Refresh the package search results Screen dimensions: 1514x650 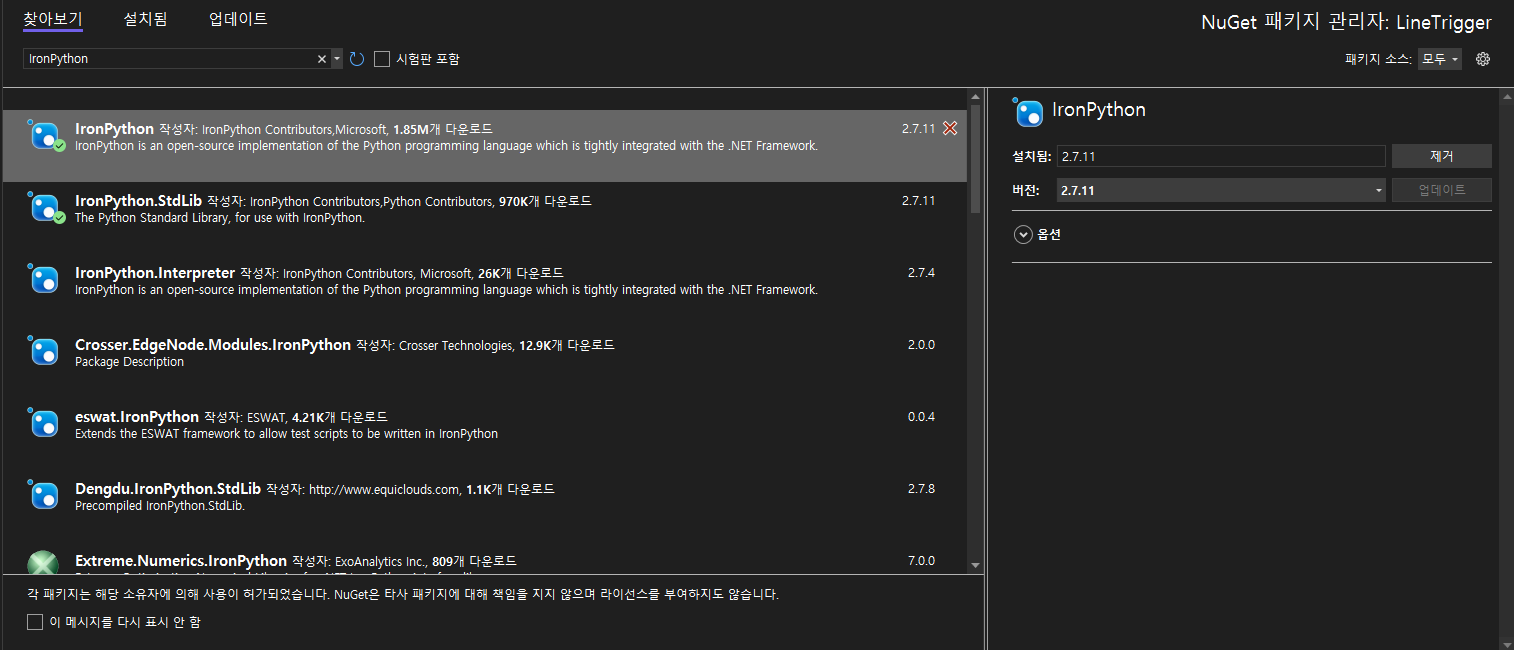[357, 59]
